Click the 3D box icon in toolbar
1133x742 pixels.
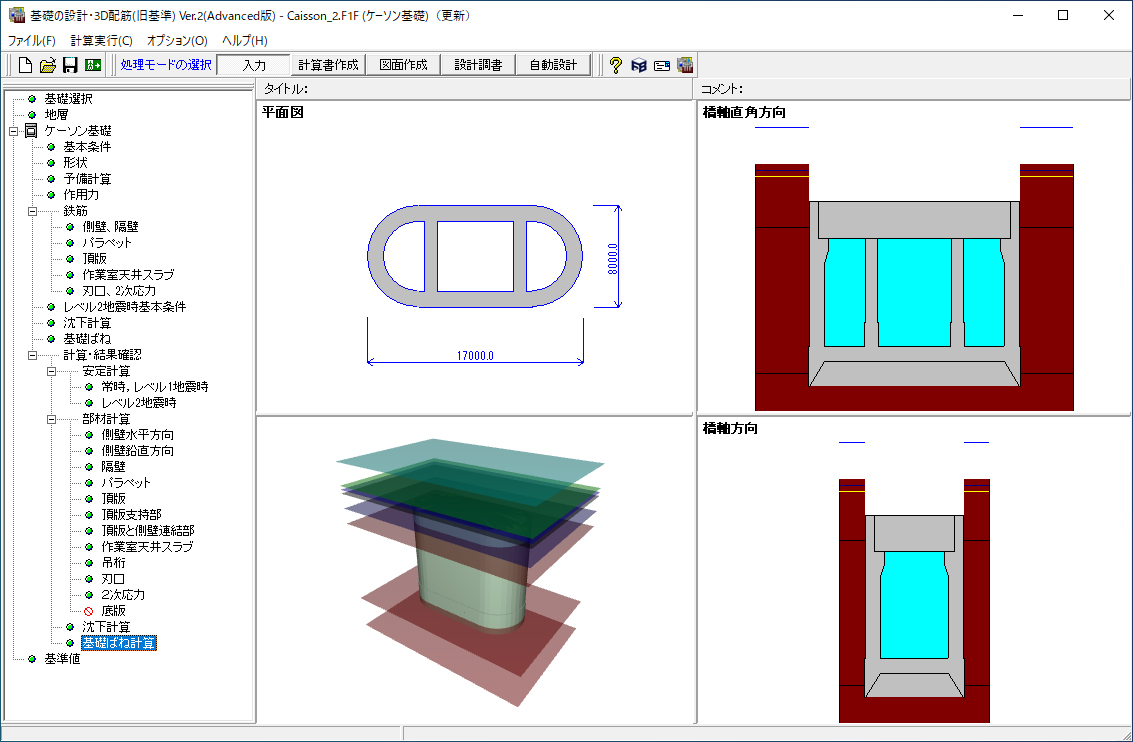coord(638,65)
